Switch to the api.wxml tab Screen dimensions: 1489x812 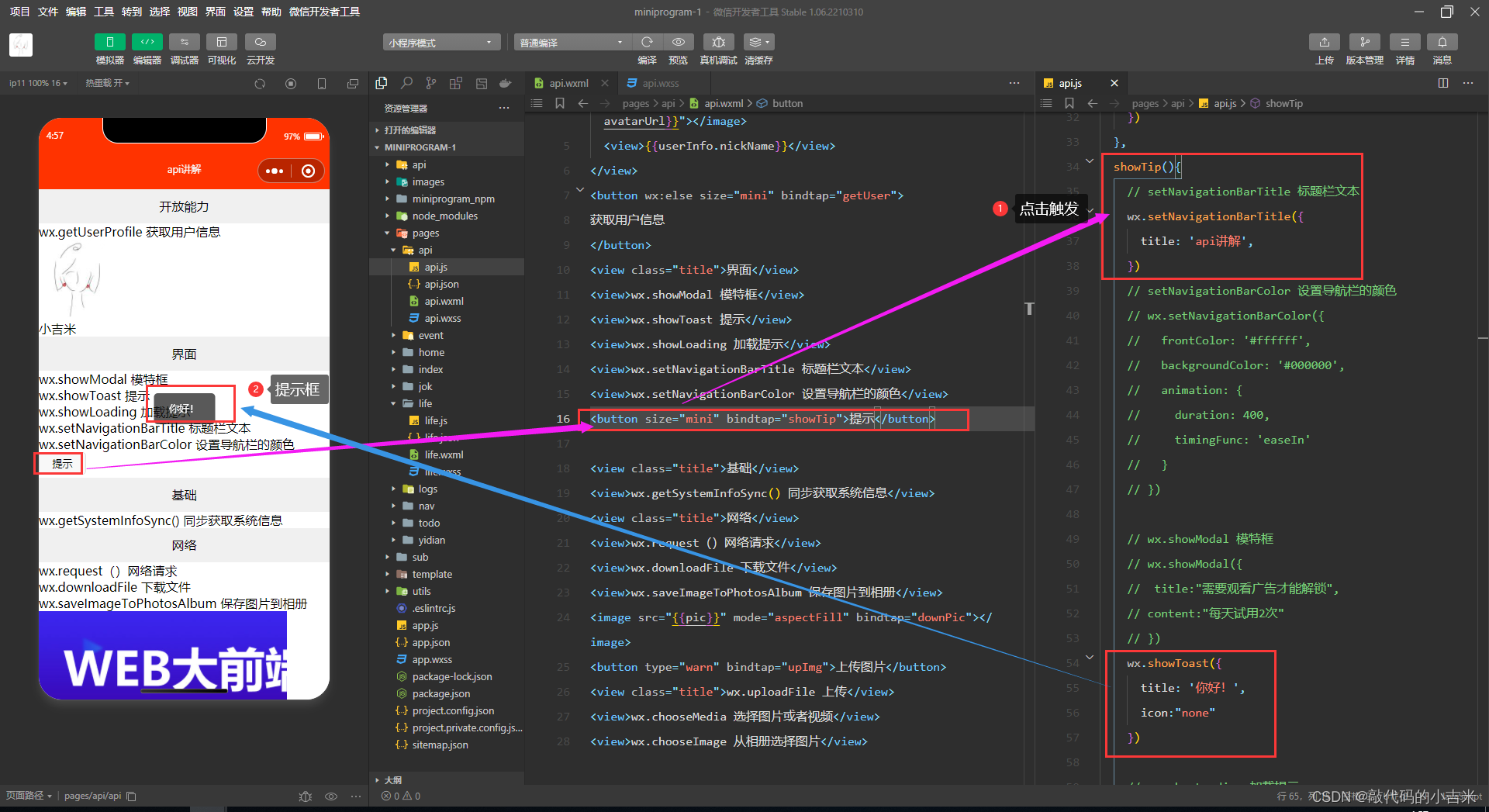(568, 83)
